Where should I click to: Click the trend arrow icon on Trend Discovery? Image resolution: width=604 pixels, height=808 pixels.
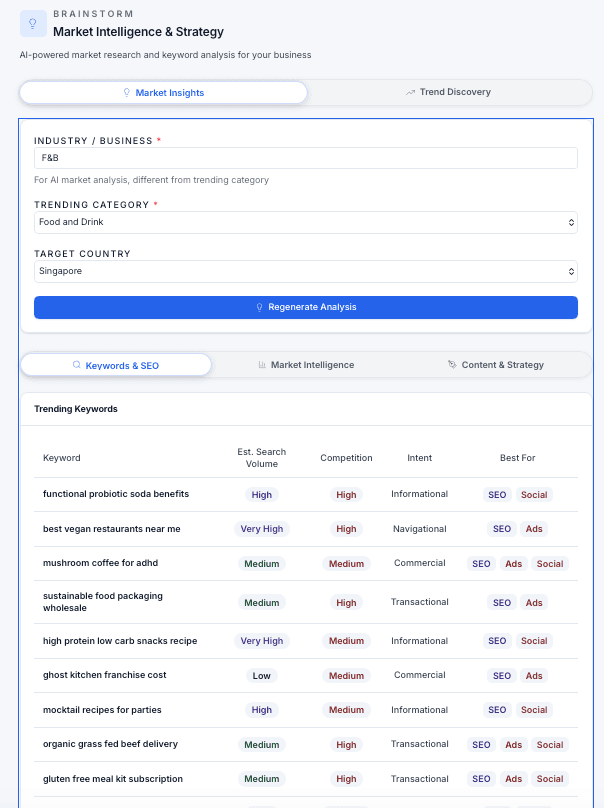(410, 93)
